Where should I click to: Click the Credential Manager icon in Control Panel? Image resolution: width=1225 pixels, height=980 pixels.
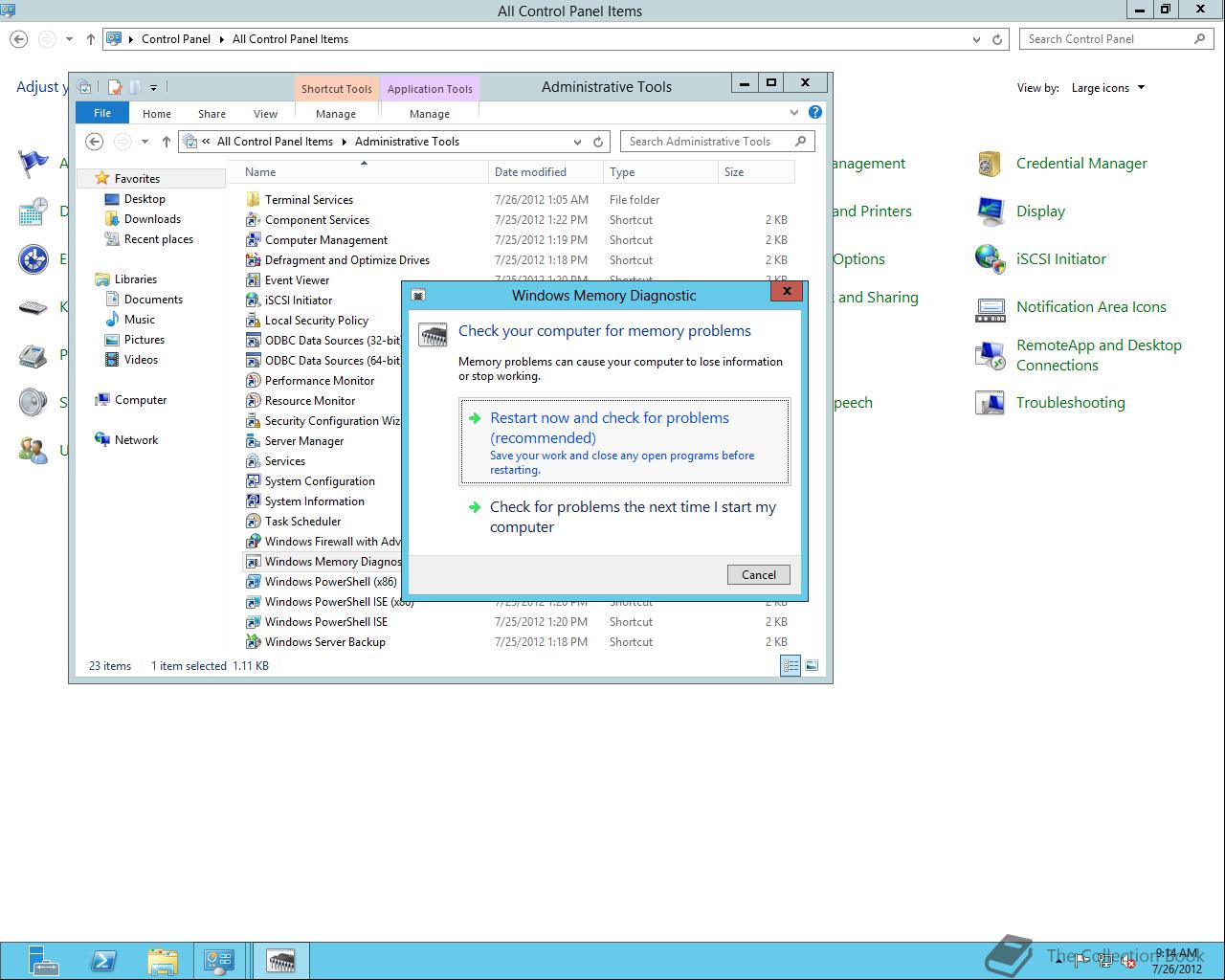990,164
